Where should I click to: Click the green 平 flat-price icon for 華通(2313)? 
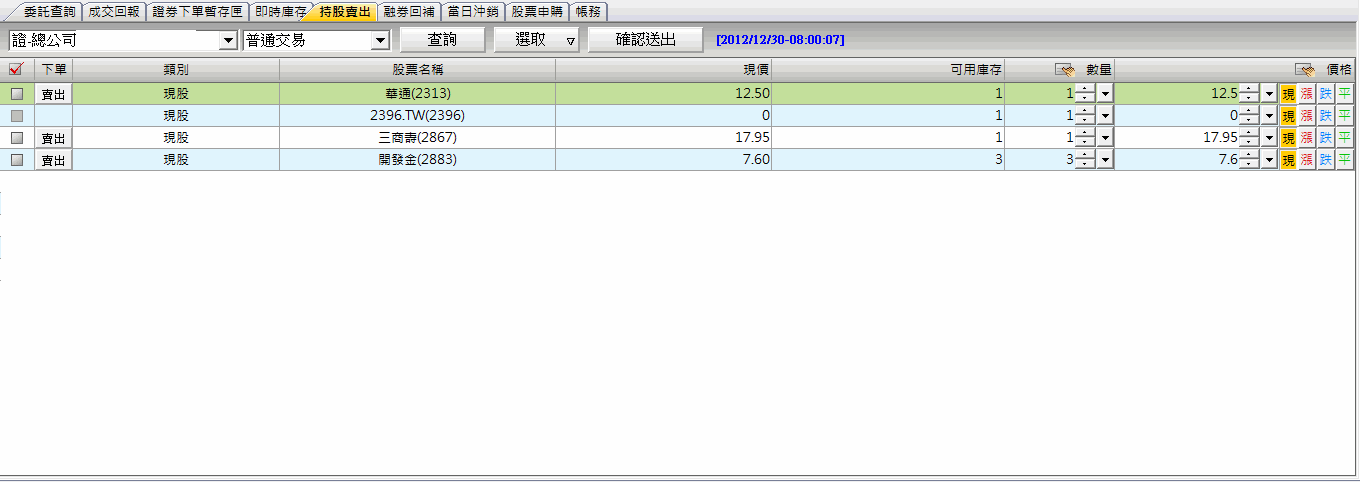pyautogui.click(x=1345, y=93)
